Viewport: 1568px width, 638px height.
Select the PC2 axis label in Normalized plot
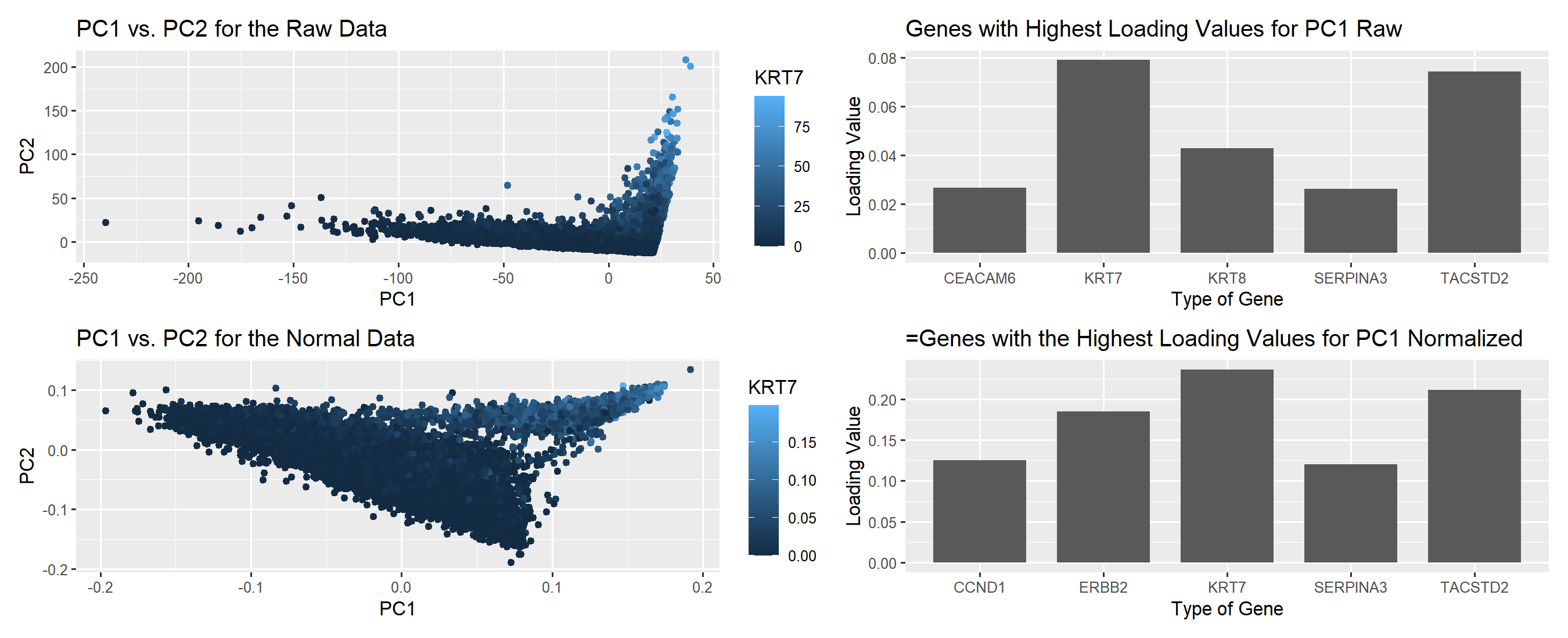pos(16,468)
